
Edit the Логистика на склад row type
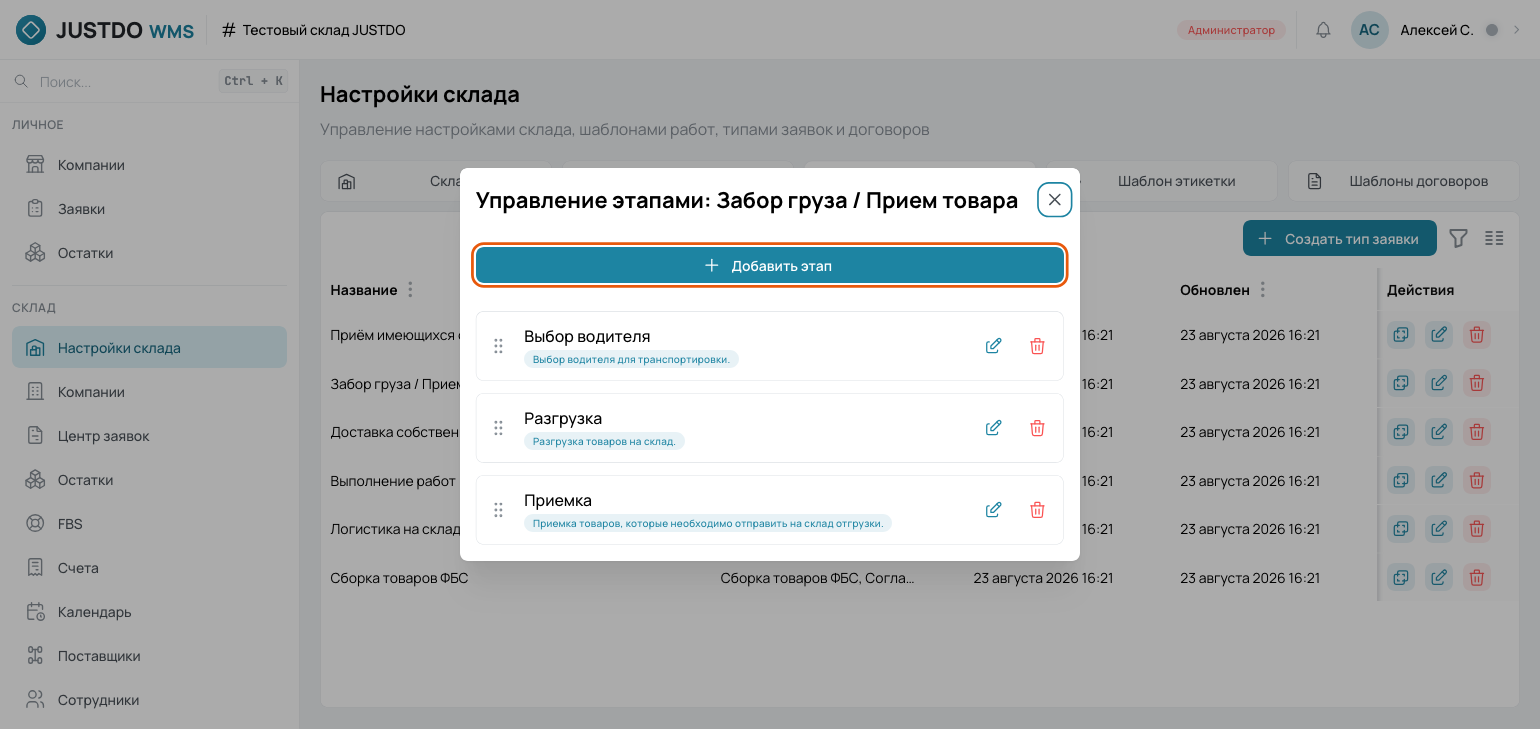coord(1439,529)
